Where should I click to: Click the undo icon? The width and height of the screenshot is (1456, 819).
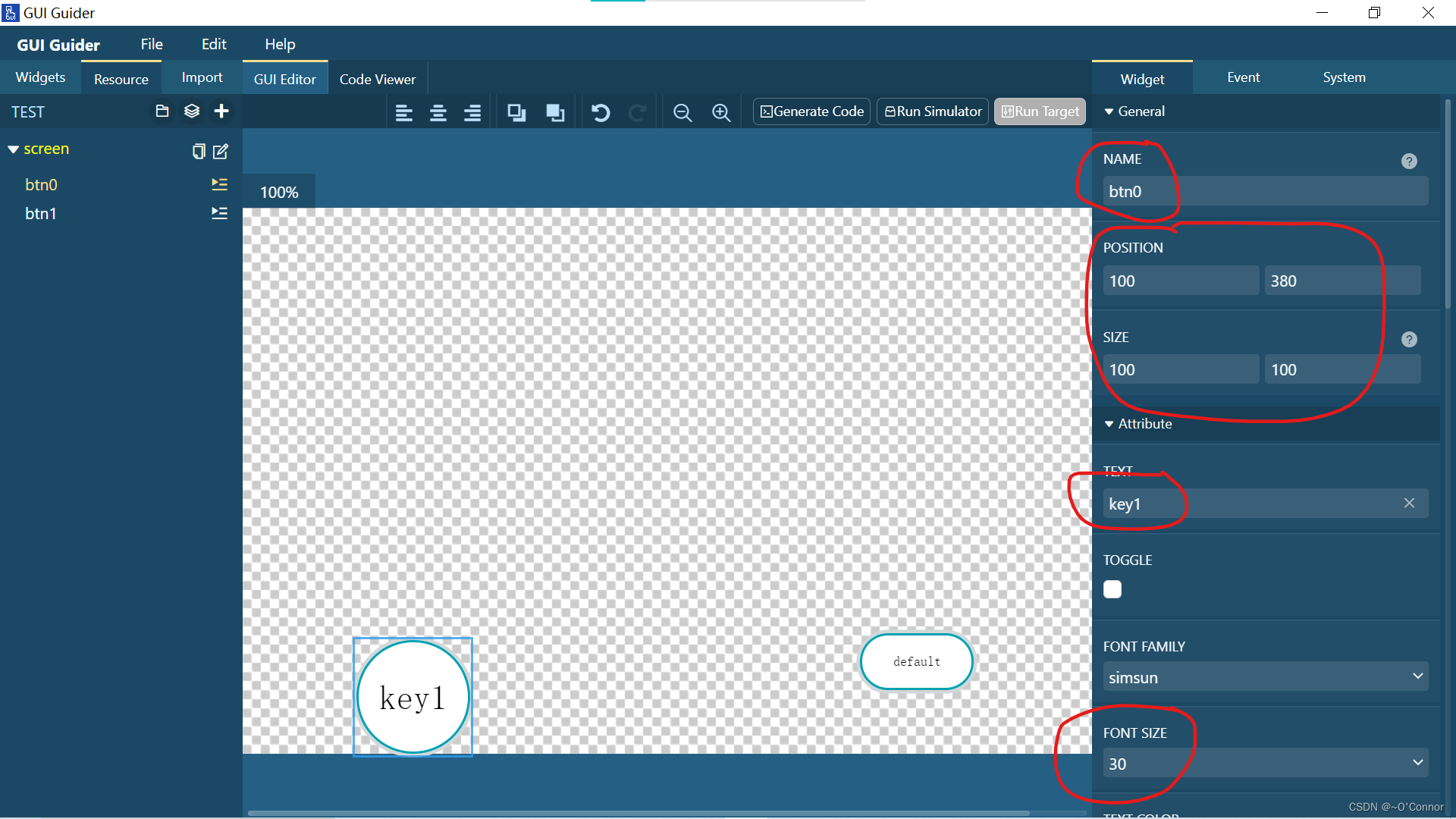coord(601,113)
